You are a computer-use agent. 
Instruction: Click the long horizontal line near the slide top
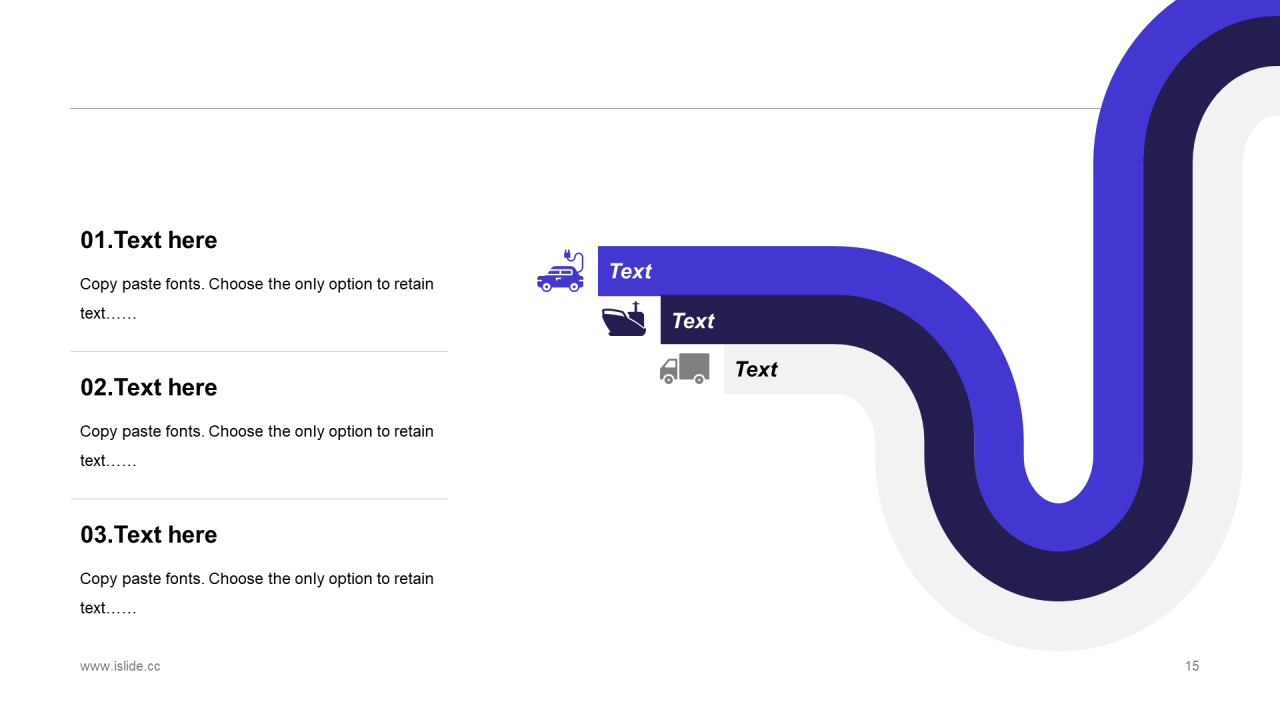click(x=580, y=108)
